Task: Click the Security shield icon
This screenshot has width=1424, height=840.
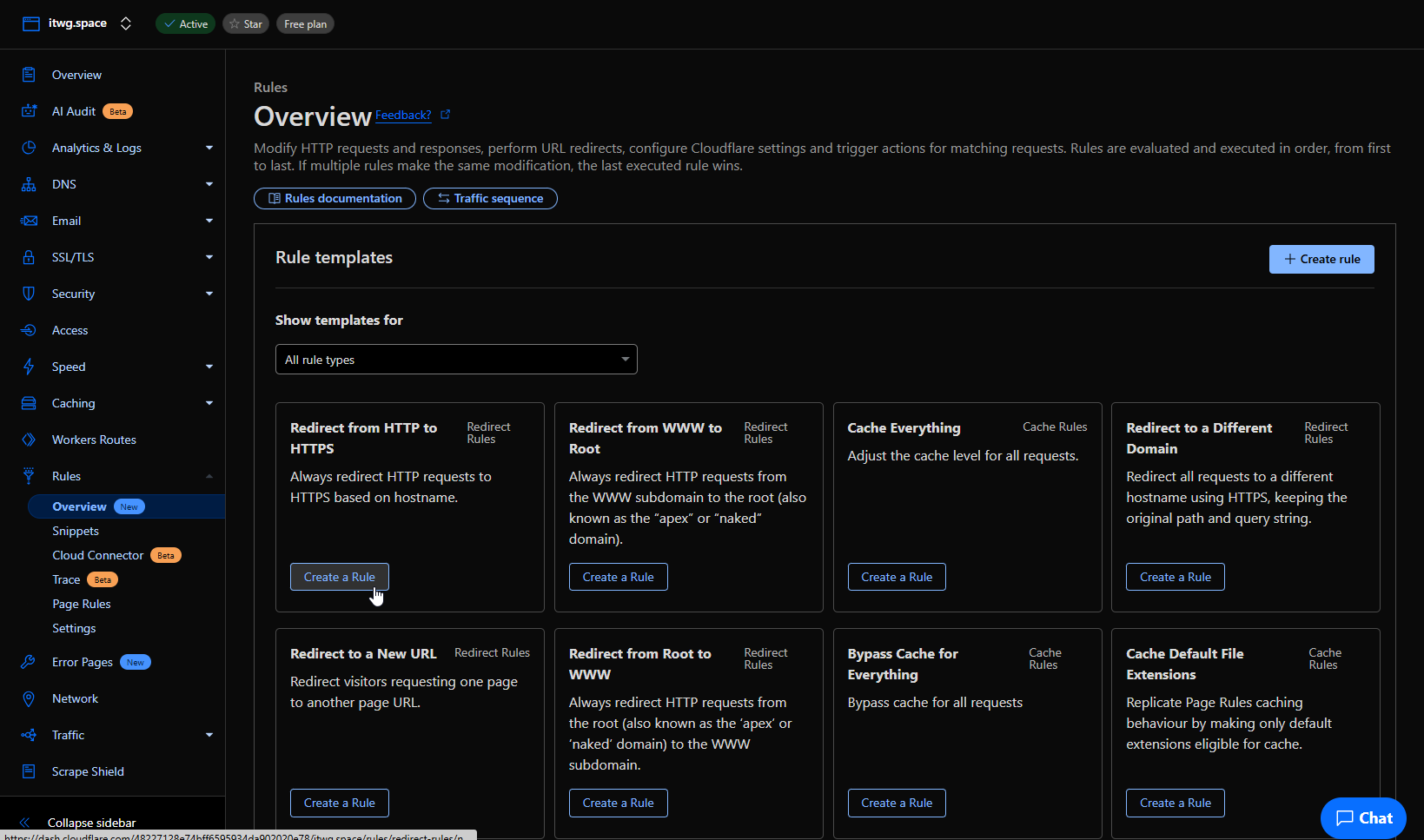Action: click(29, 294)
